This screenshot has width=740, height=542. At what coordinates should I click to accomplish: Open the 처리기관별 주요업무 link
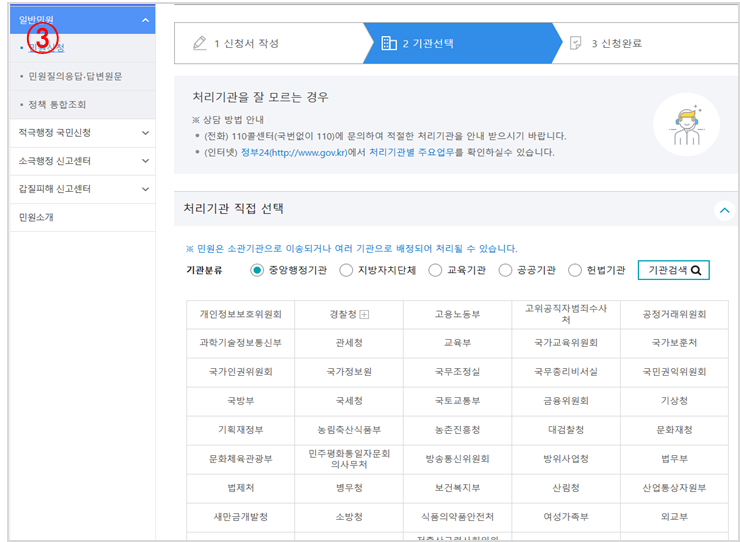(412, 152)
